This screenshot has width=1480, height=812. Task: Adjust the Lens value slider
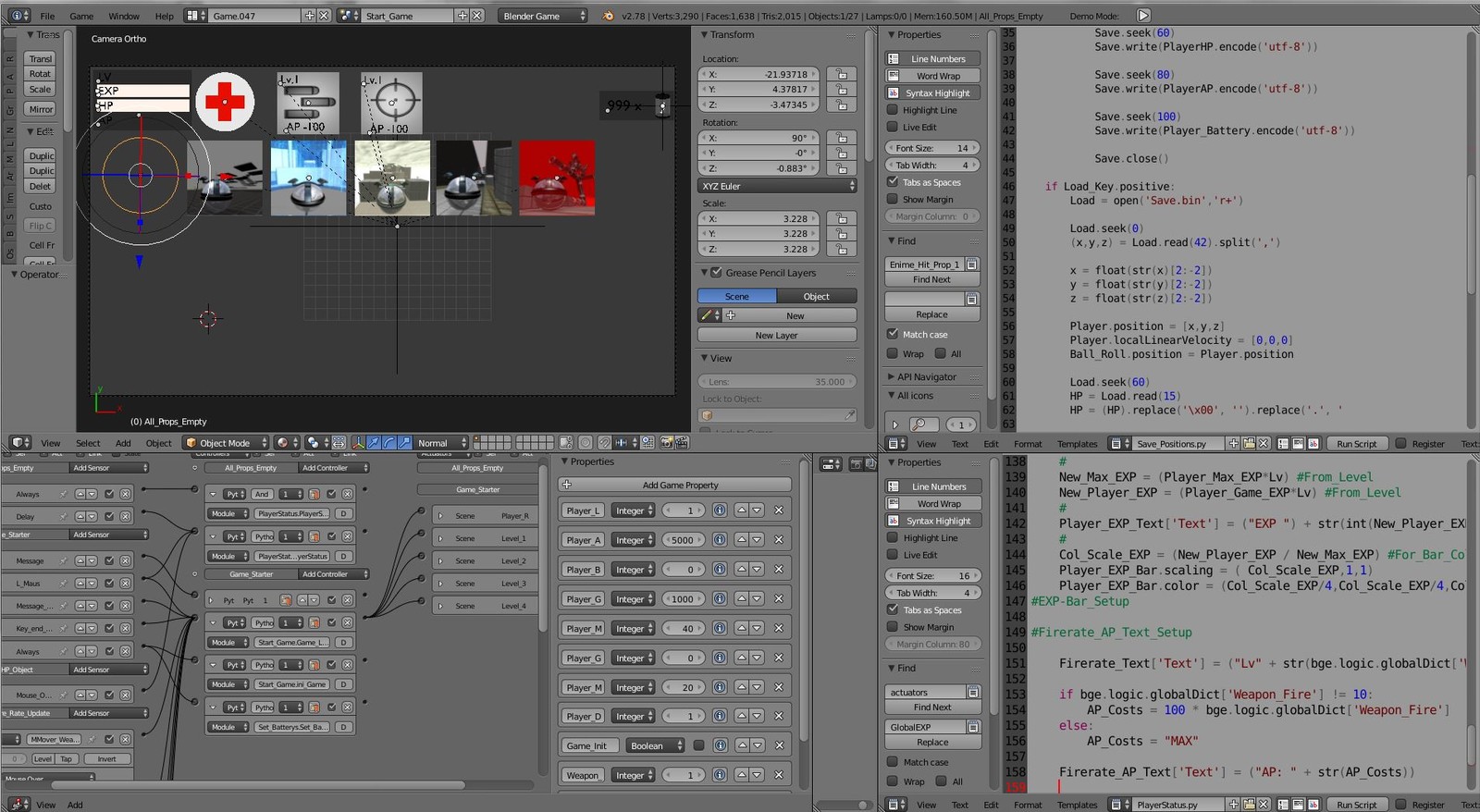777,381
